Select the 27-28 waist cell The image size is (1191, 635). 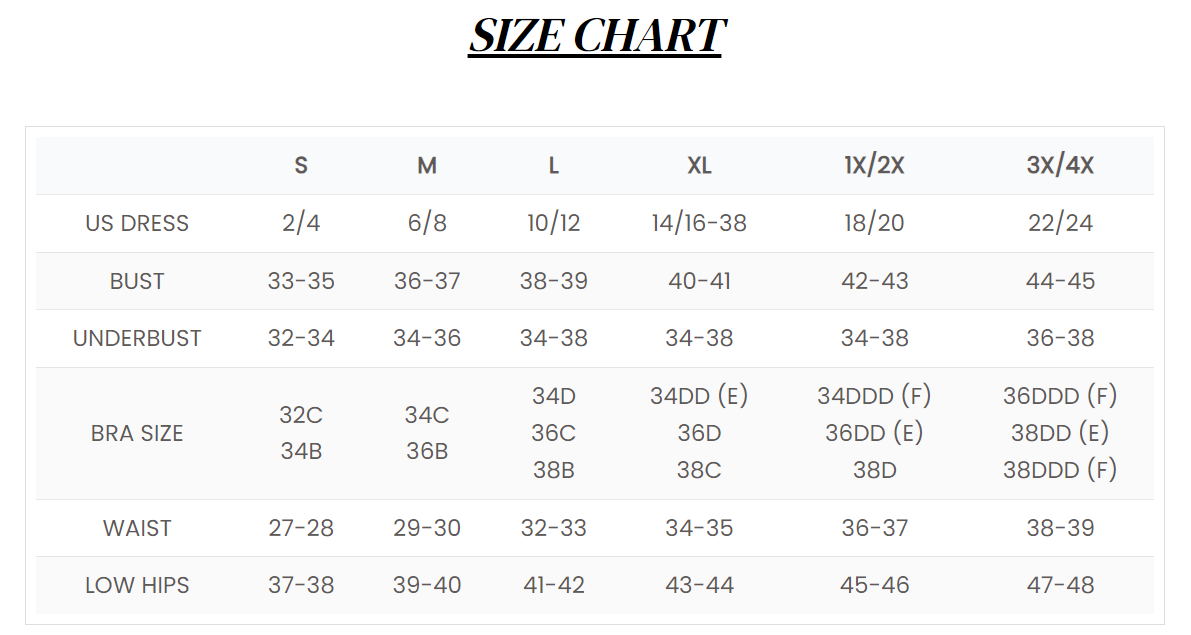[301, 528]
